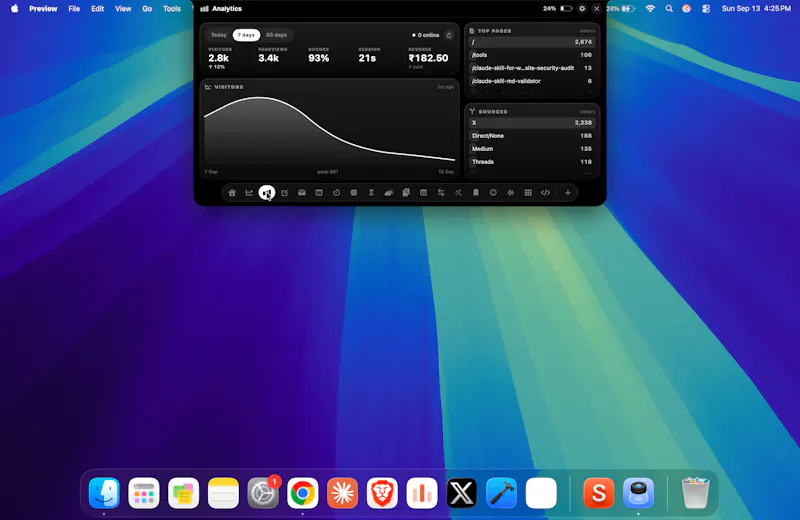Open System Settings from the Dock
Image resolution: width=800 pixels, height=520 pixels.
click(x=263, y=493)
